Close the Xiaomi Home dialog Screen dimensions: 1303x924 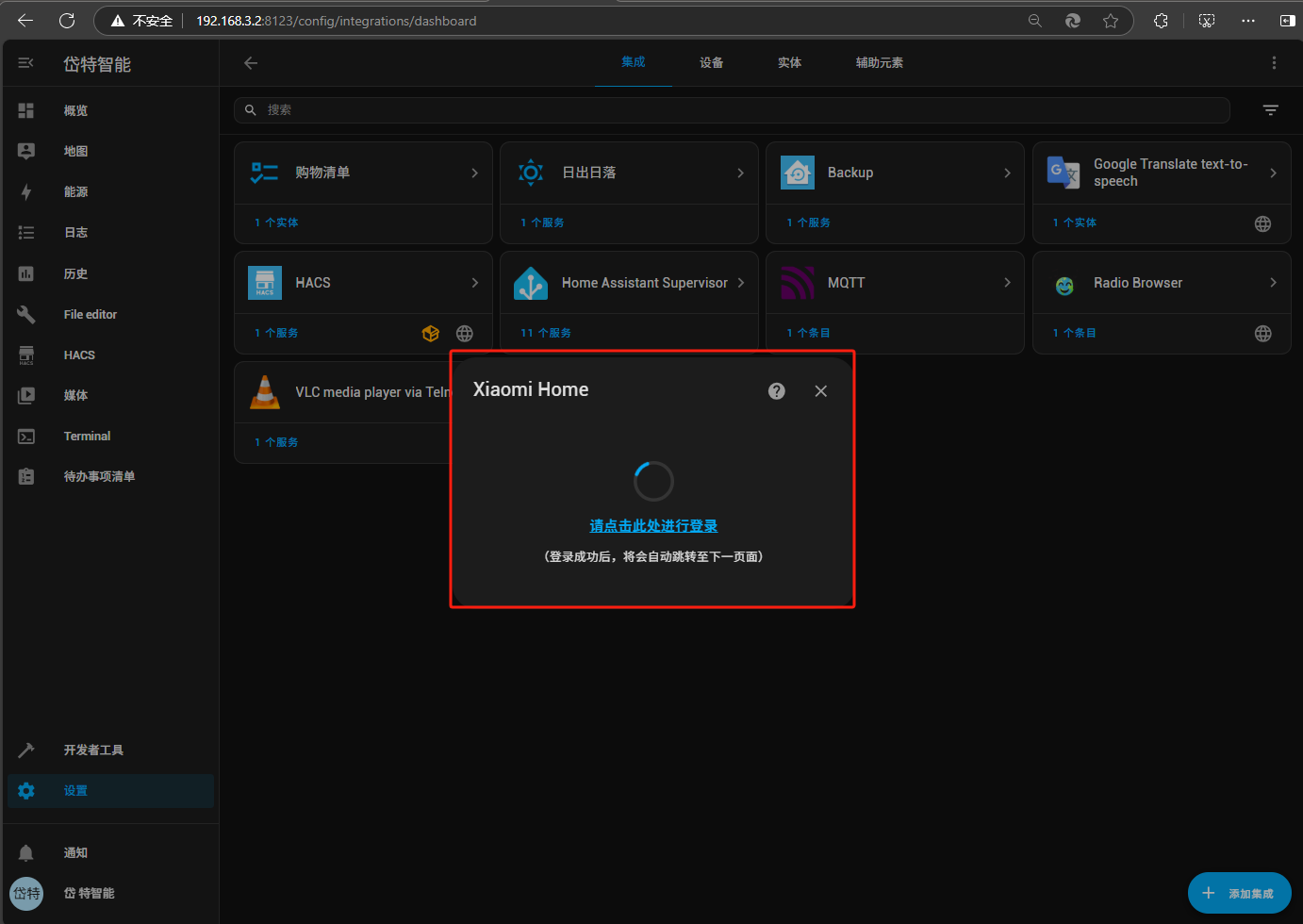click(x=820, y=391)
